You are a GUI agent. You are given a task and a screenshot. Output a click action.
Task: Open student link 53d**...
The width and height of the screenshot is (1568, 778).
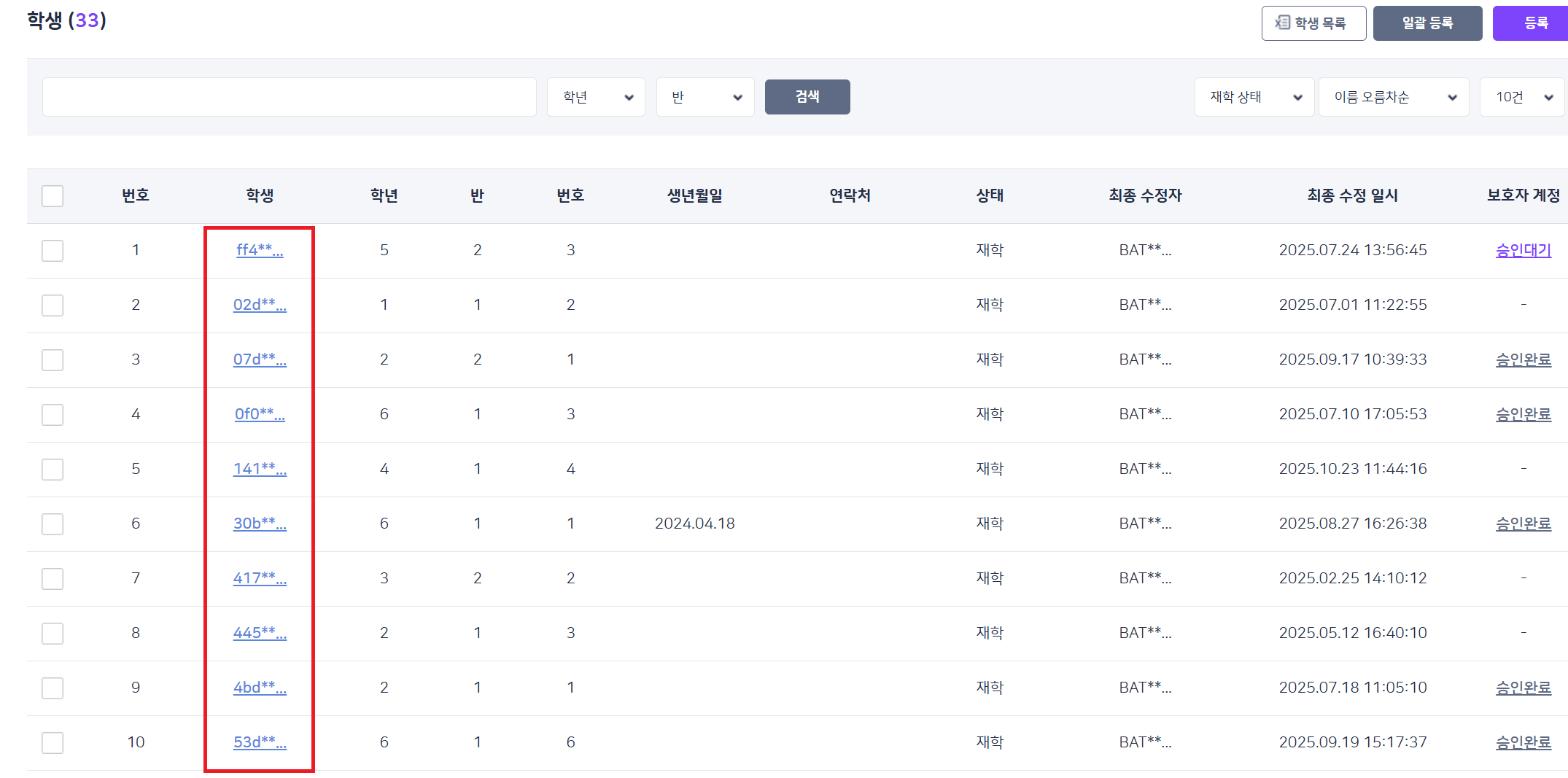(260, 742)
